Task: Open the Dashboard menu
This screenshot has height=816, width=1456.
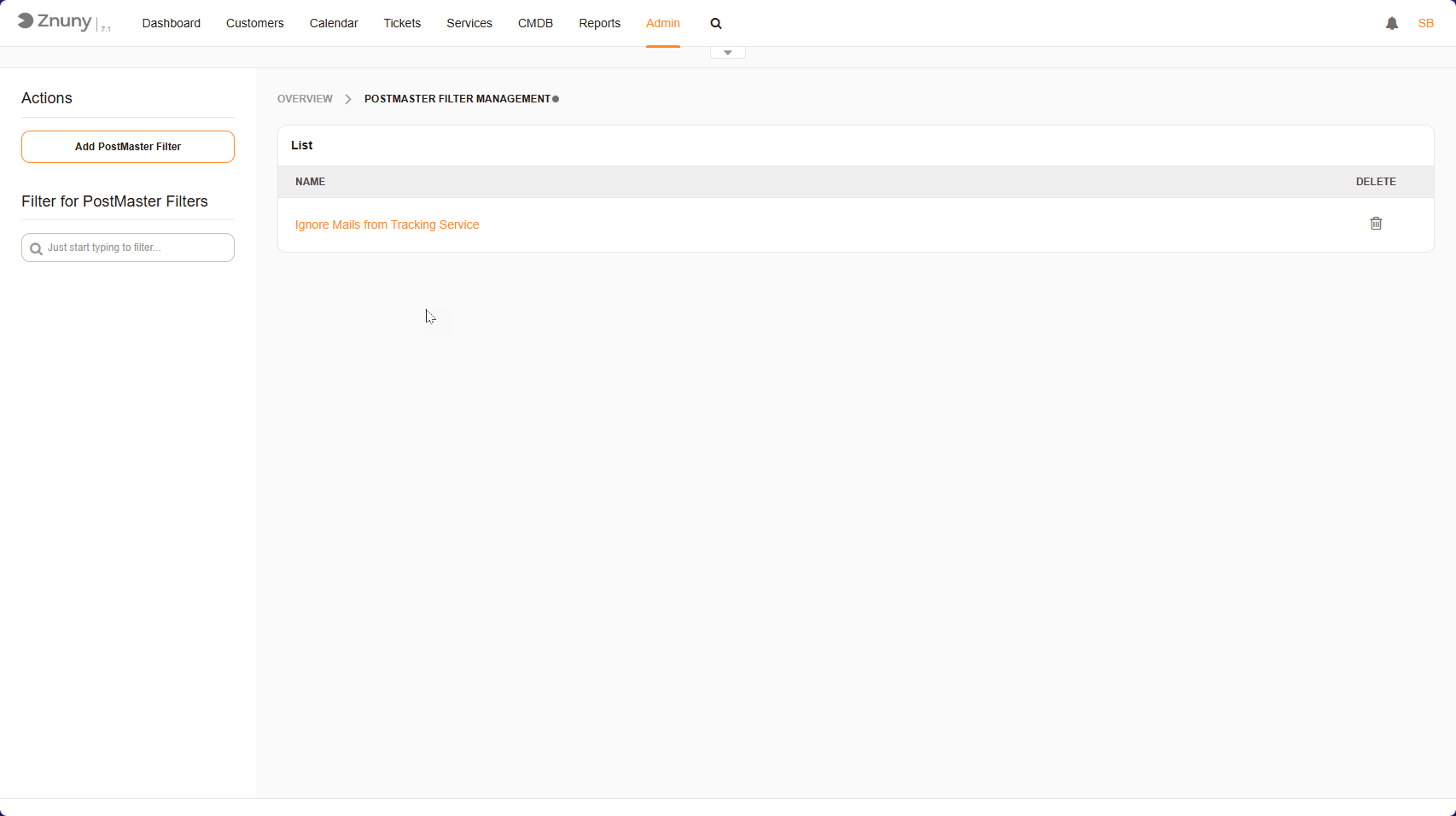Action: click(x=171, y=23)
